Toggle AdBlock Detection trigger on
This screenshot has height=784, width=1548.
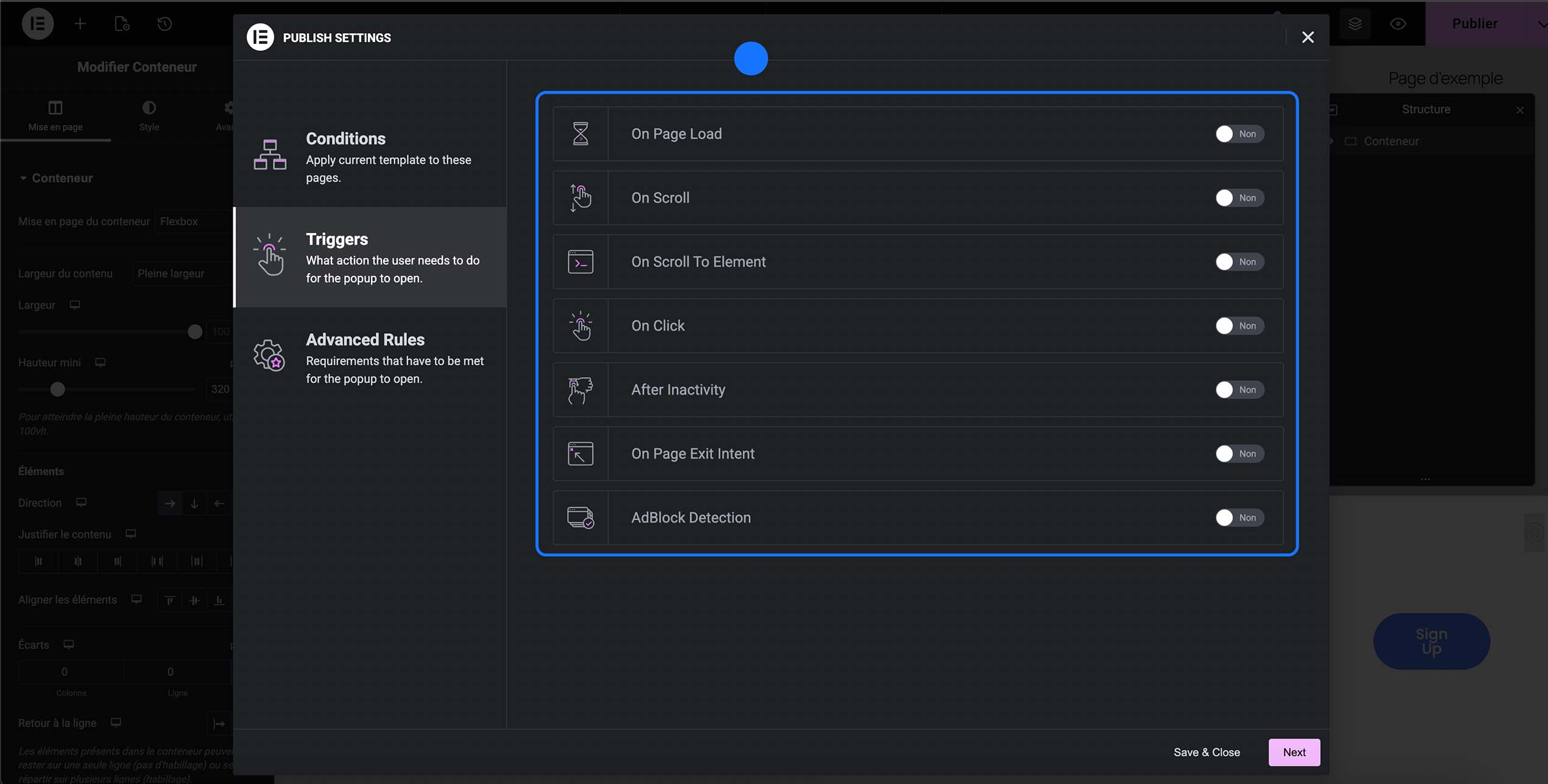(1239, 518)
